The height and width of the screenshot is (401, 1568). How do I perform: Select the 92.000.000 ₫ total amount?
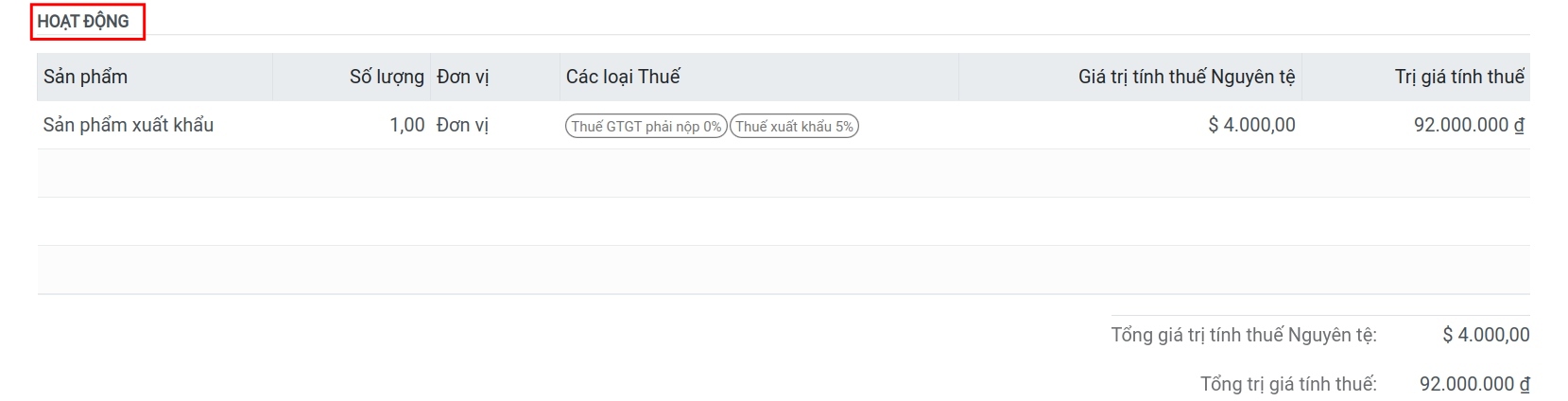(1473, 384)
